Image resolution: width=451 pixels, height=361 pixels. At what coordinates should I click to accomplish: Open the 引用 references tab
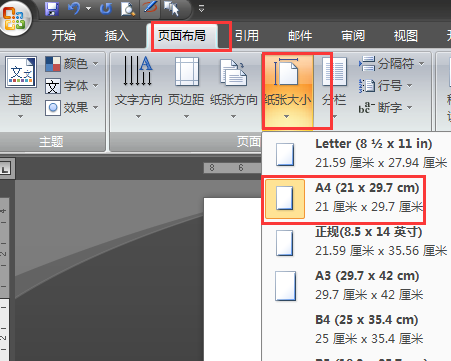coord(246,36)
